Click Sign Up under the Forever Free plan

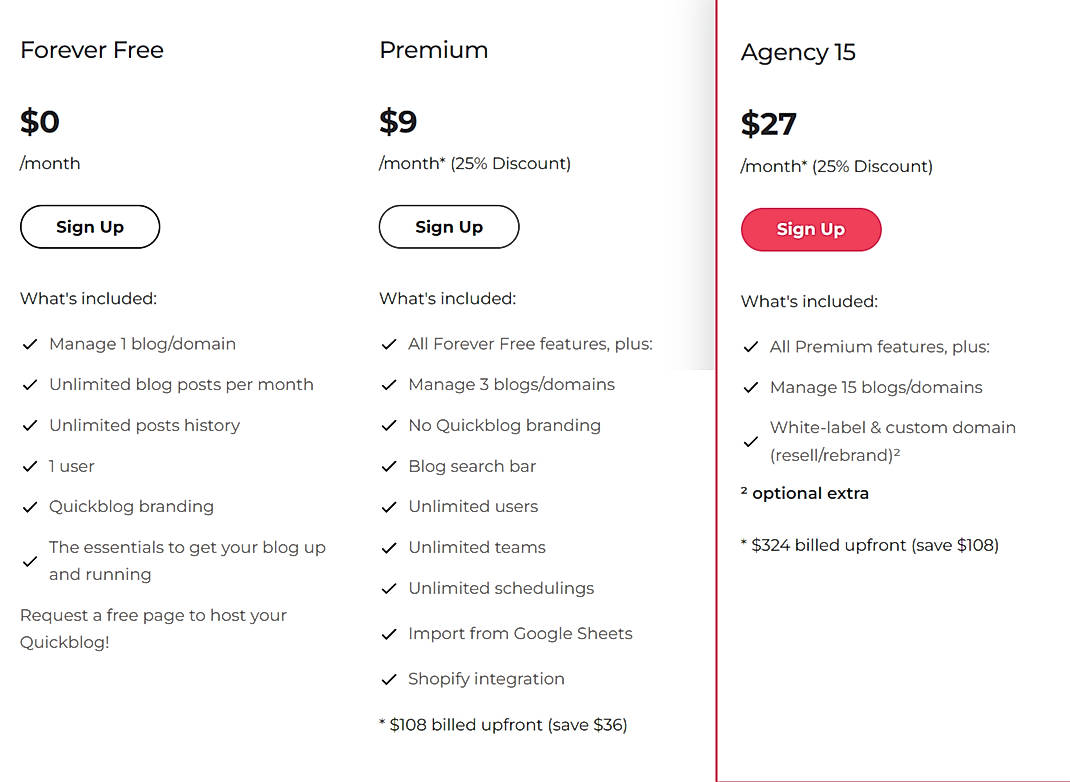coord(89,227)
